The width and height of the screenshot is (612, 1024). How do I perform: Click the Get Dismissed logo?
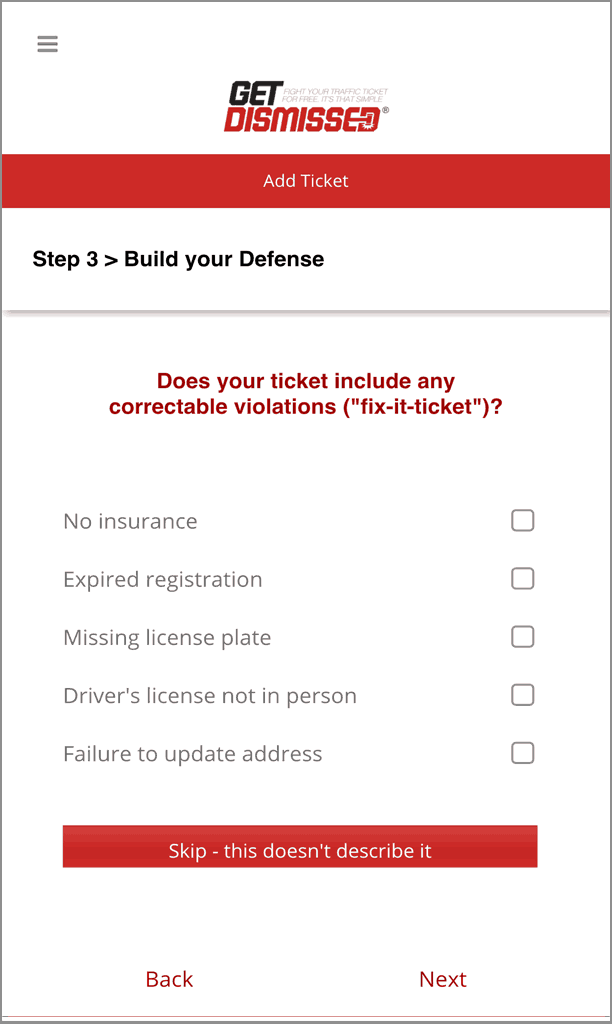pos(300,108)
